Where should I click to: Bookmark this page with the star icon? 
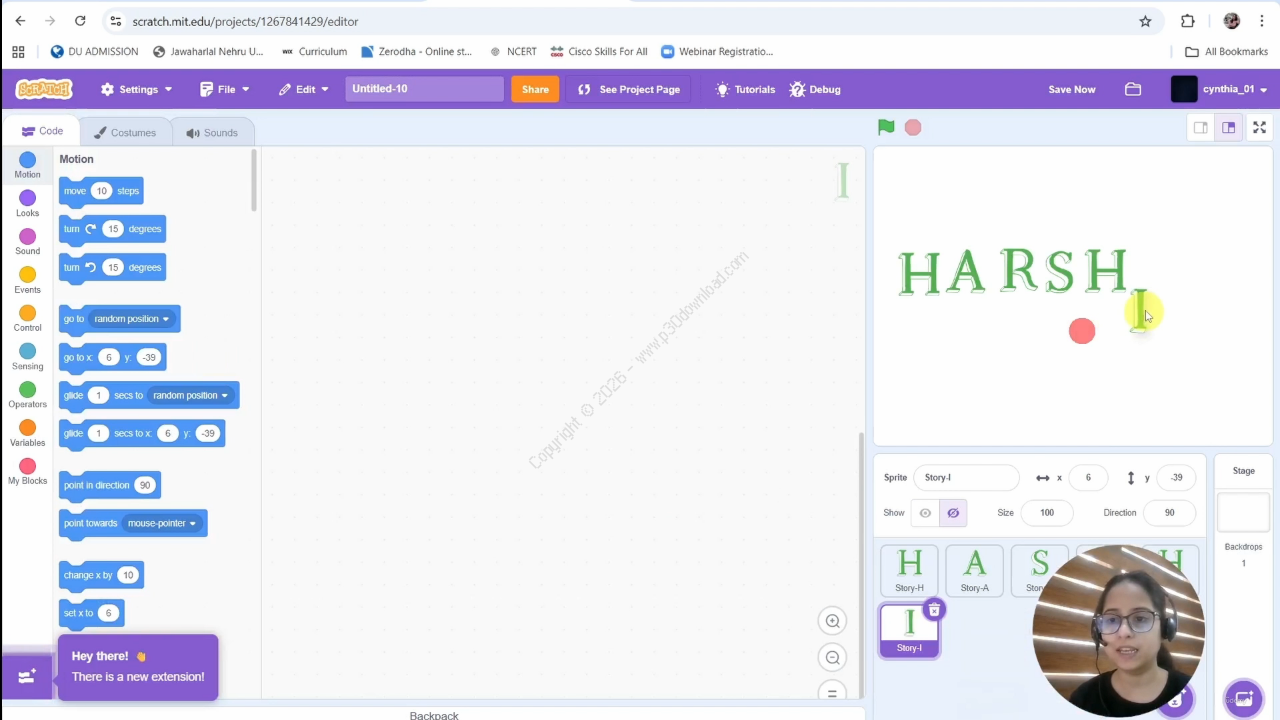click(1145, 21)
